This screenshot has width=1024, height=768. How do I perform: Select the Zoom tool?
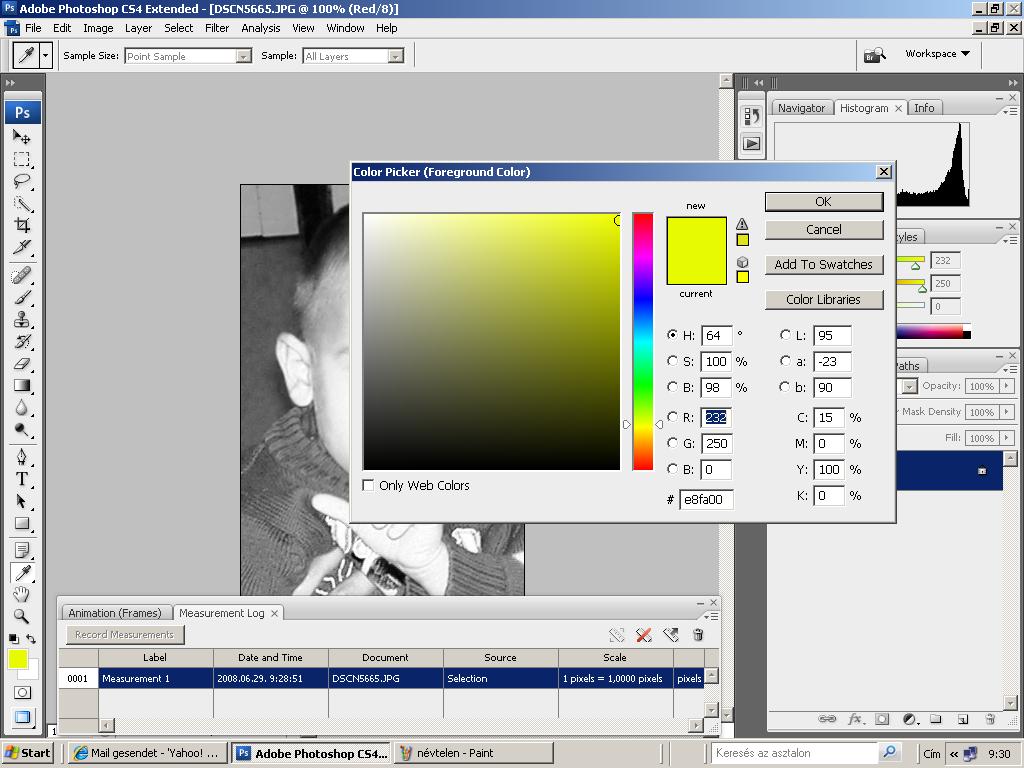[22, 616]
